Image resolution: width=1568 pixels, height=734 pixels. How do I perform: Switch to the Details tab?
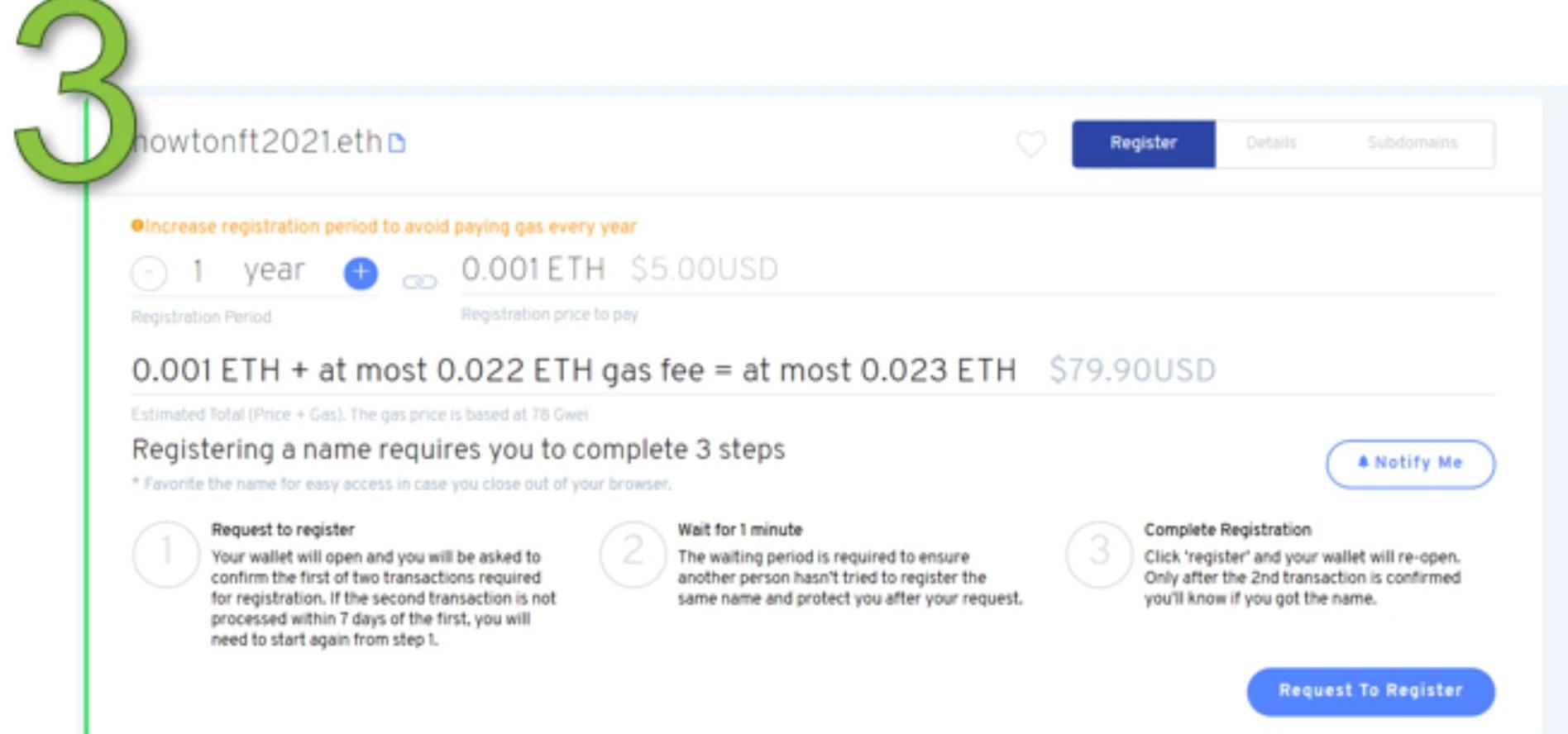point(1271,144)
